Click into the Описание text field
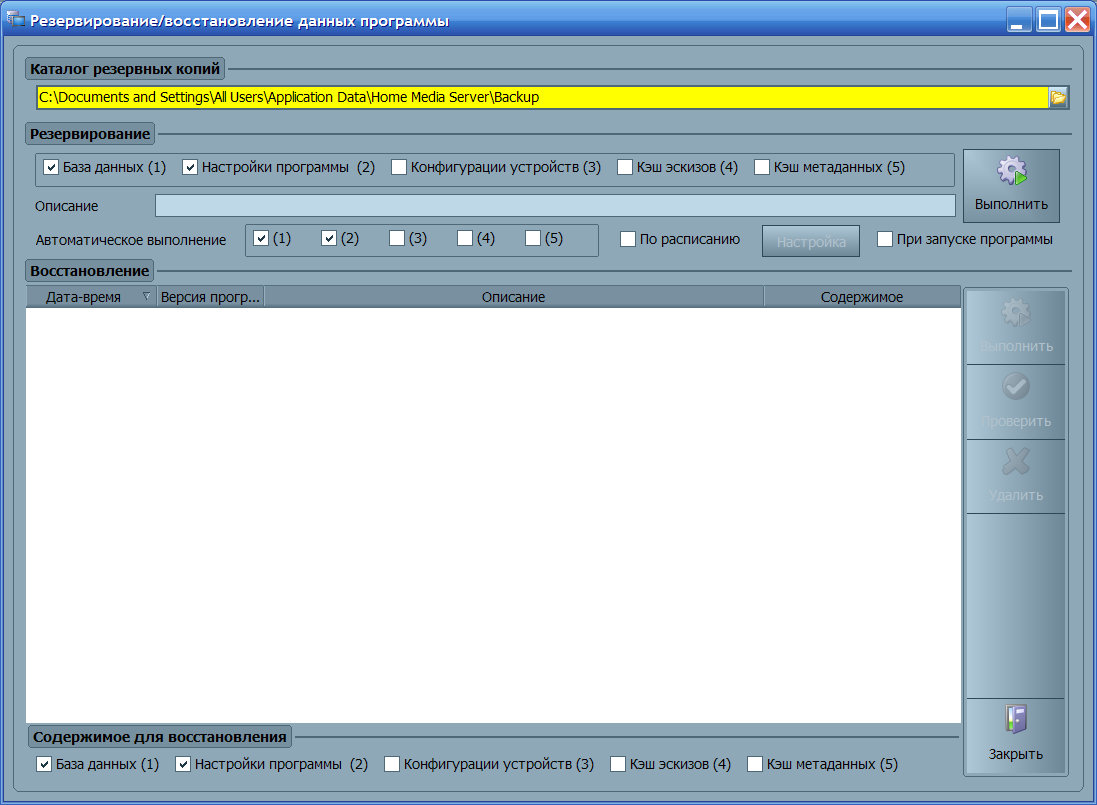This screenshot has width=1097, height=805. pos(555,206)
